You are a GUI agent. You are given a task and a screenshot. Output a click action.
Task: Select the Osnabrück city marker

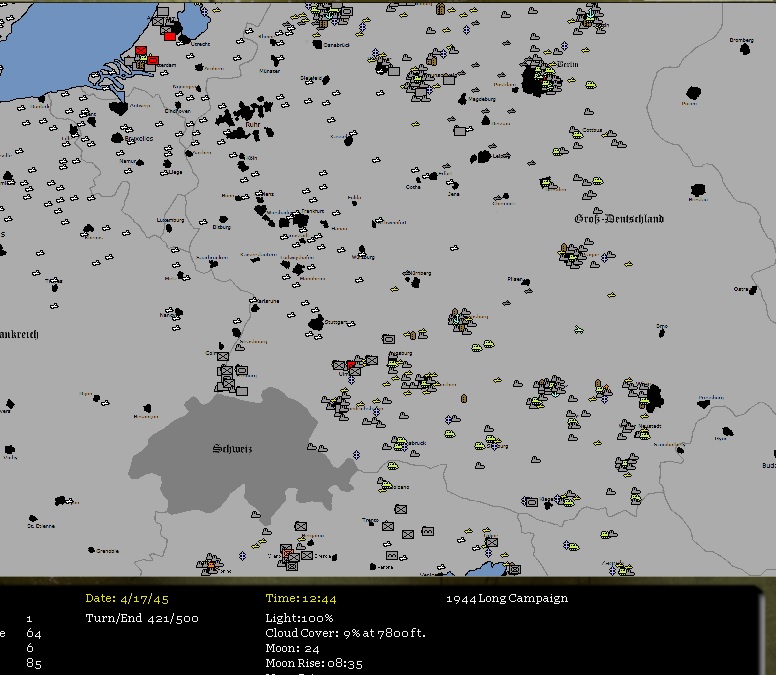(x=317, y=45)
